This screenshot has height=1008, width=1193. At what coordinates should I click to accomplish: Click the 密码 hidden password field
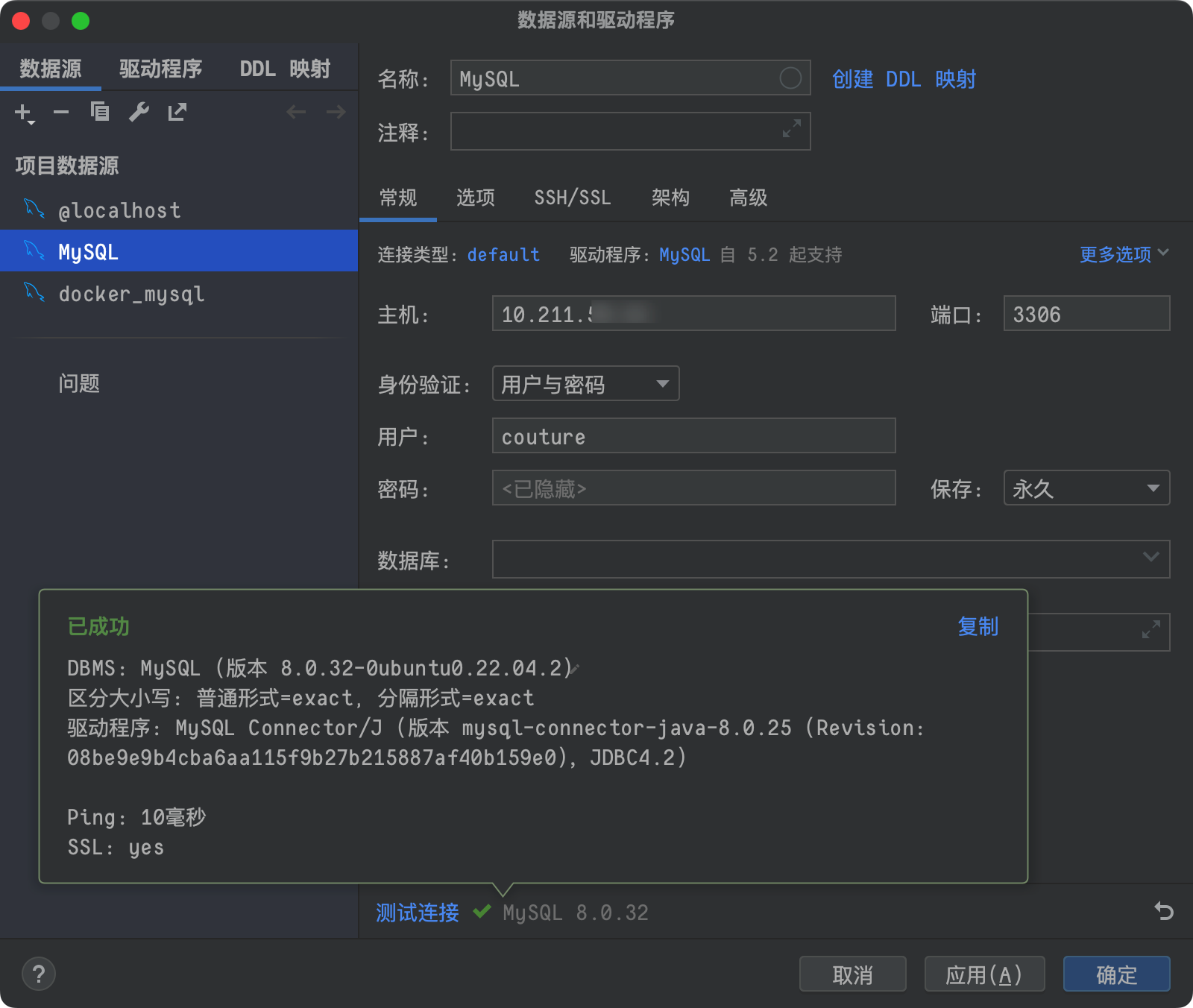(x=693, y=488)
